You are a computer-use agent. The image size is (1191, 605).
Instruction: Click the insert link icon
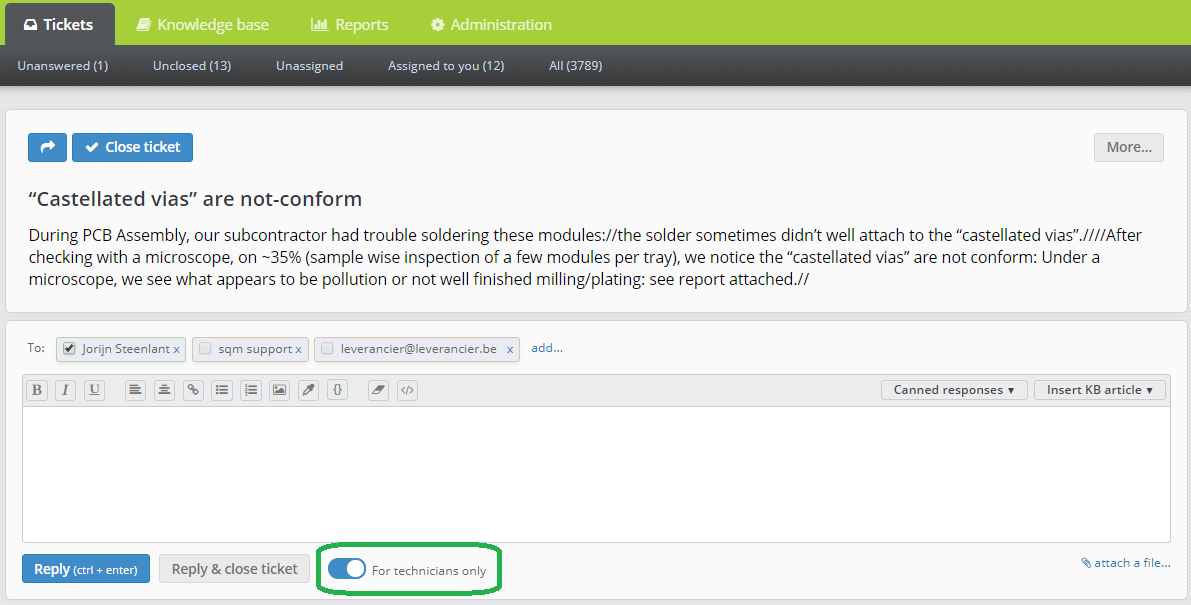(x=193, y=390)
